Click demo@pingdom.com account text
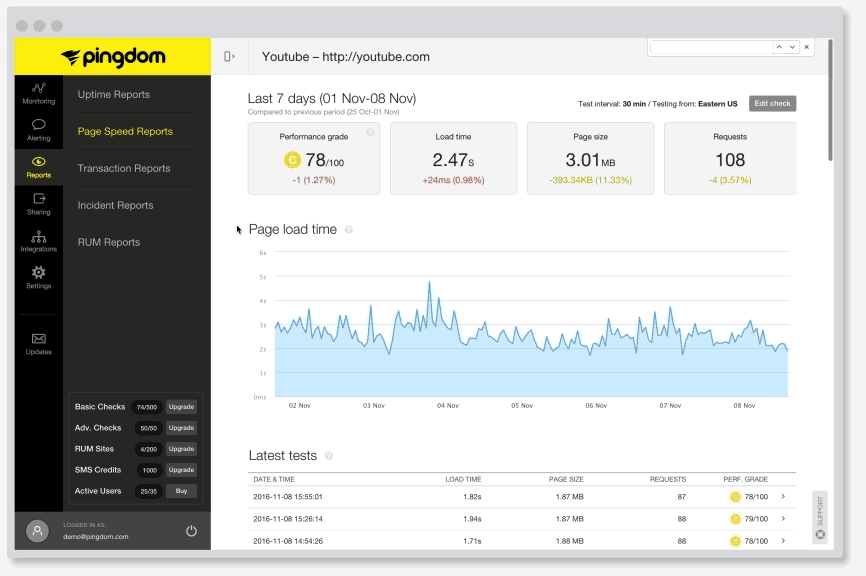Viewport: 866px width, 576px height. tap(96, 536)
